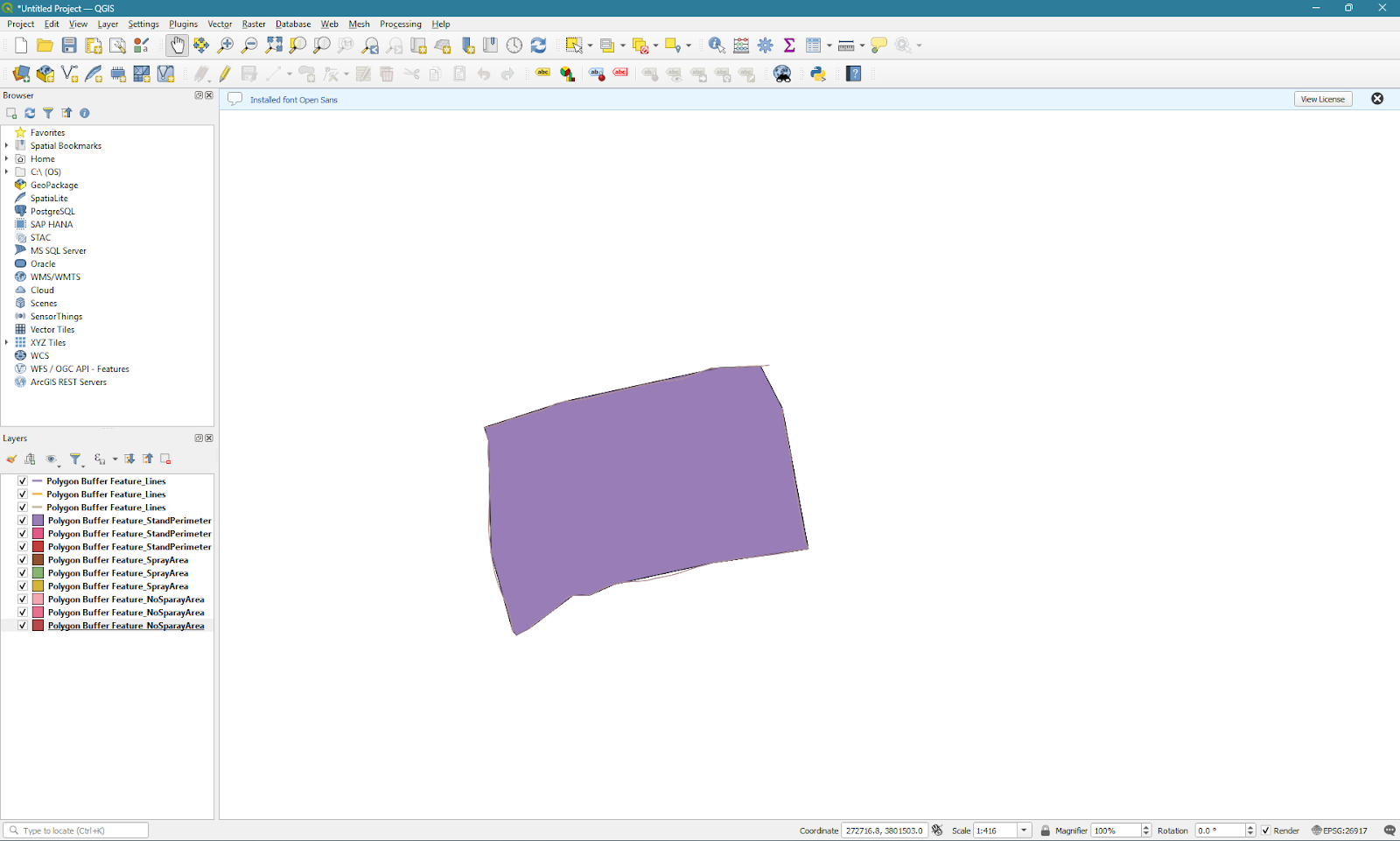Open the Vector menu
This screenshot has width=1400, height=841.
pos(220,25)
